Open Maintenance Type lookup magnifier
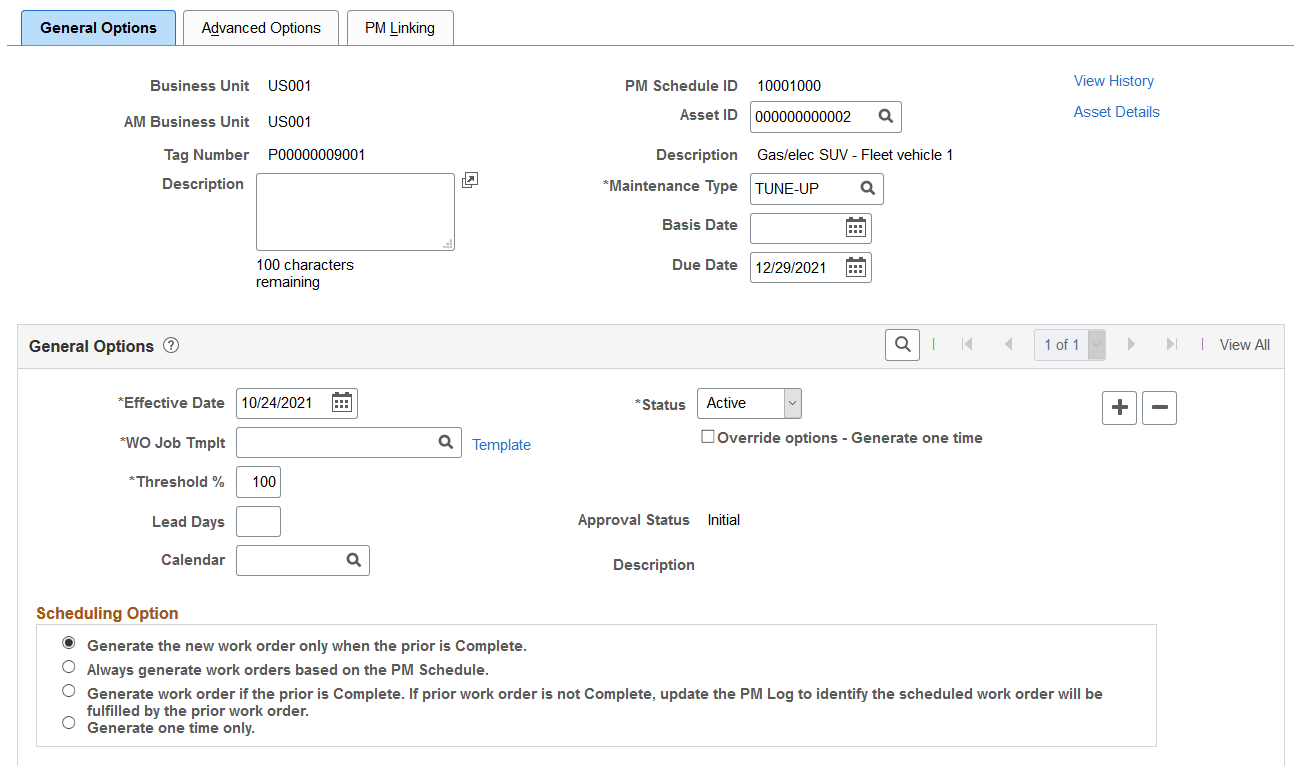 pos(867,188)
